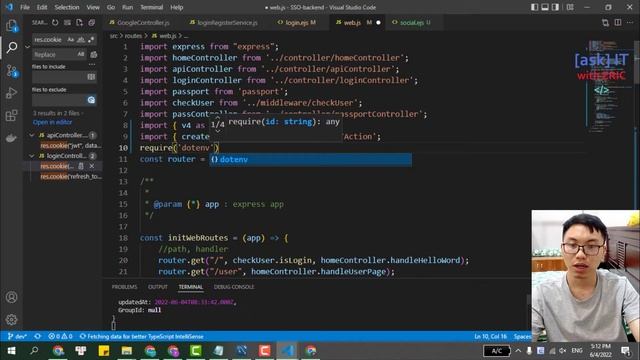Collapse the Replace toggle chevron

point(27,47)
